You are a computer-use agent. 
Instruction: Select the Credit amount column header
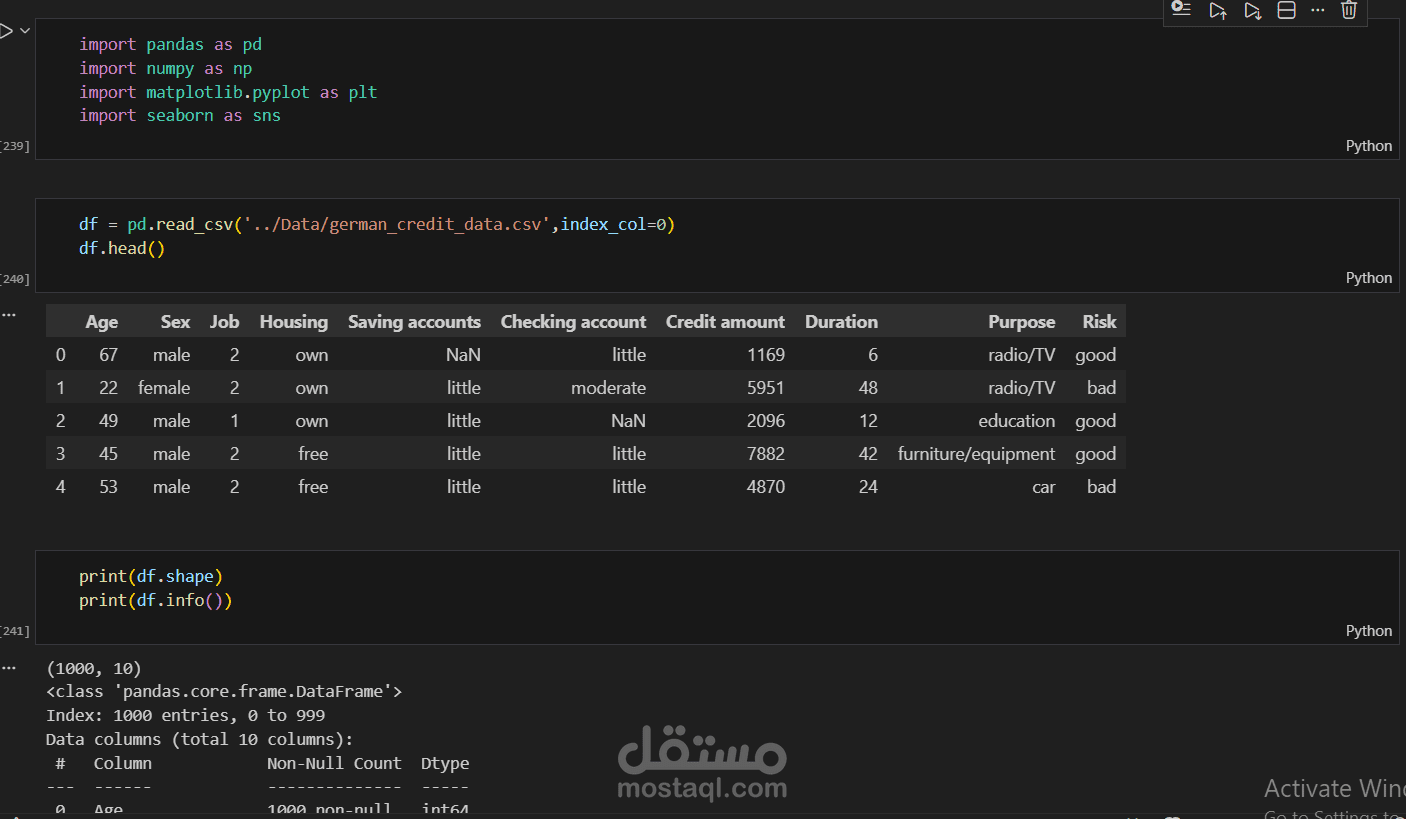(x=725, y=321)
